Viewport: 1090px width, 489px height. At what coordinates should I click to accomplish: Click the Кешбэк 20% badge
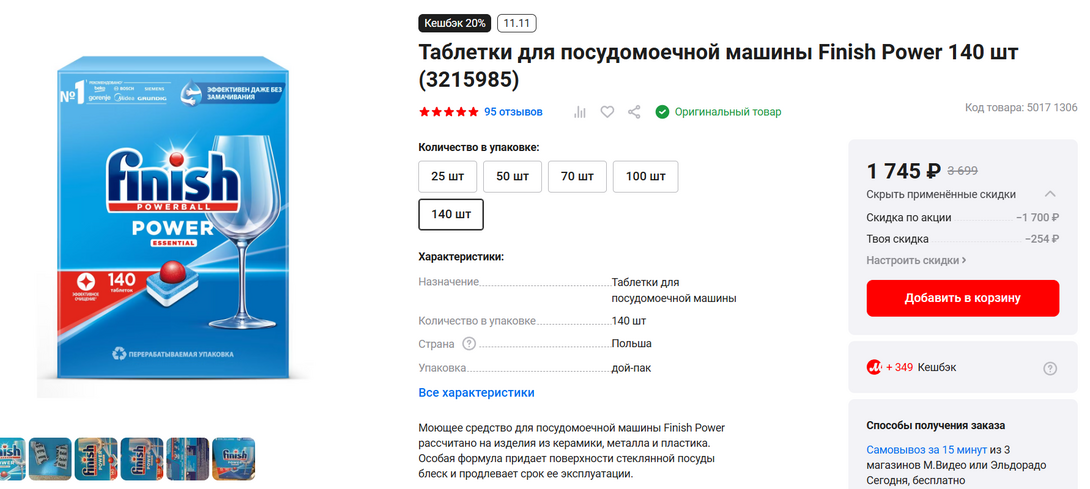pyautogui.click(x=455, y=23)
